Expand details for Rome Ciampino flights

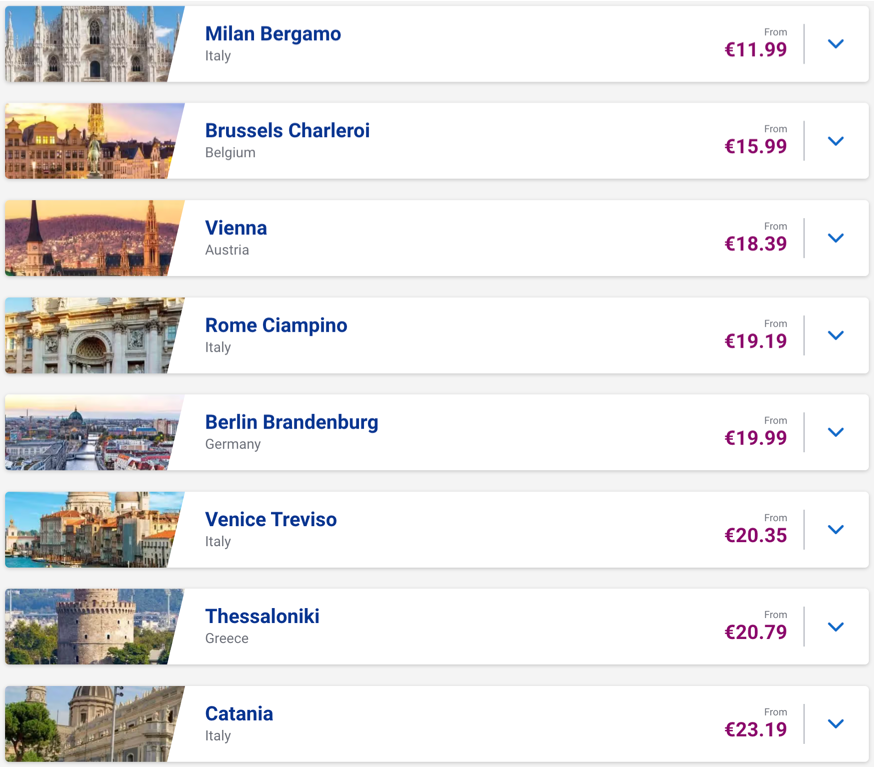click(x=836, y=335)
